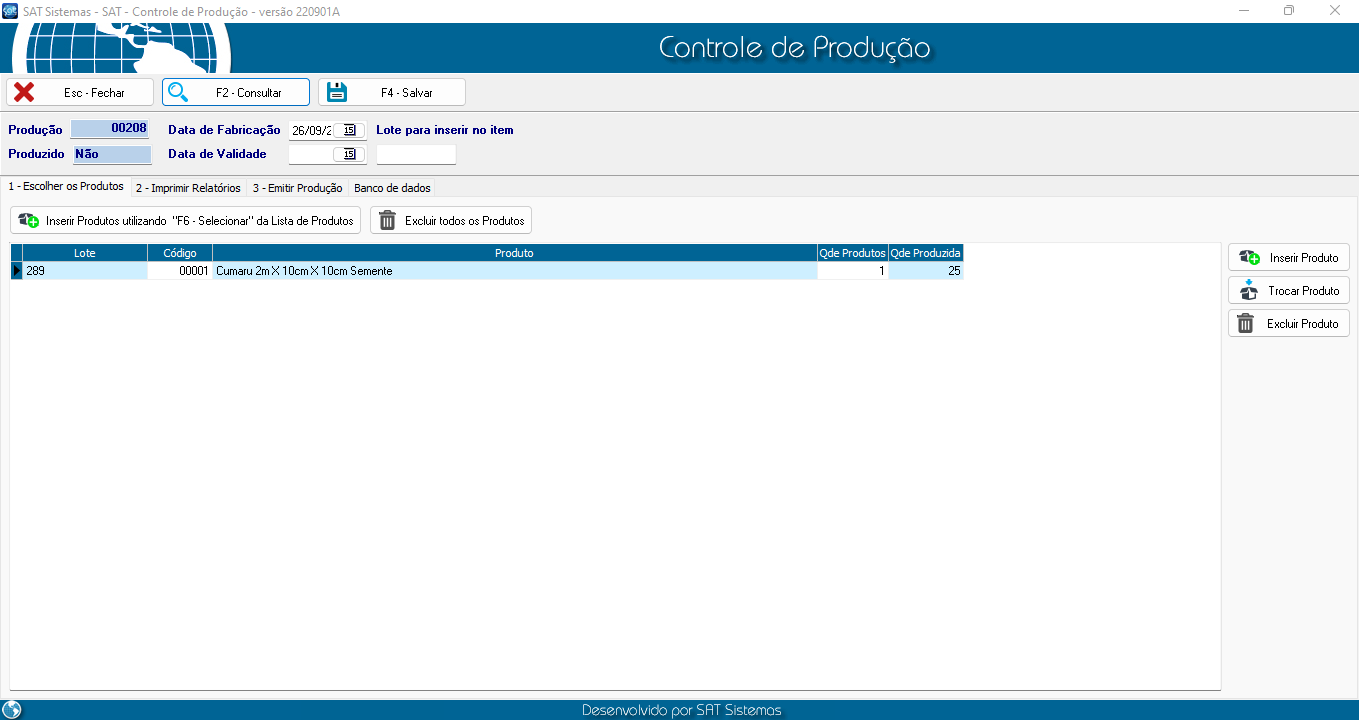Go to the Banco de dados tab
1359x720 pixels.
(x=392, y=188)
